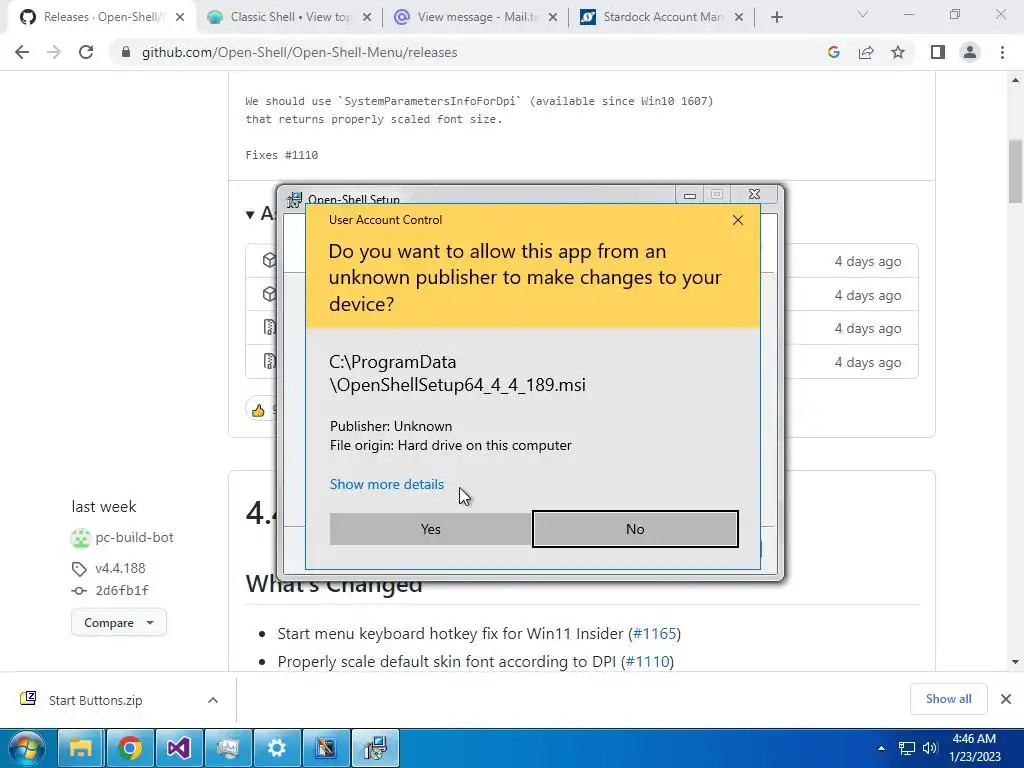
Task: Click page scrollbar thumb
Action: point(1015,170)
